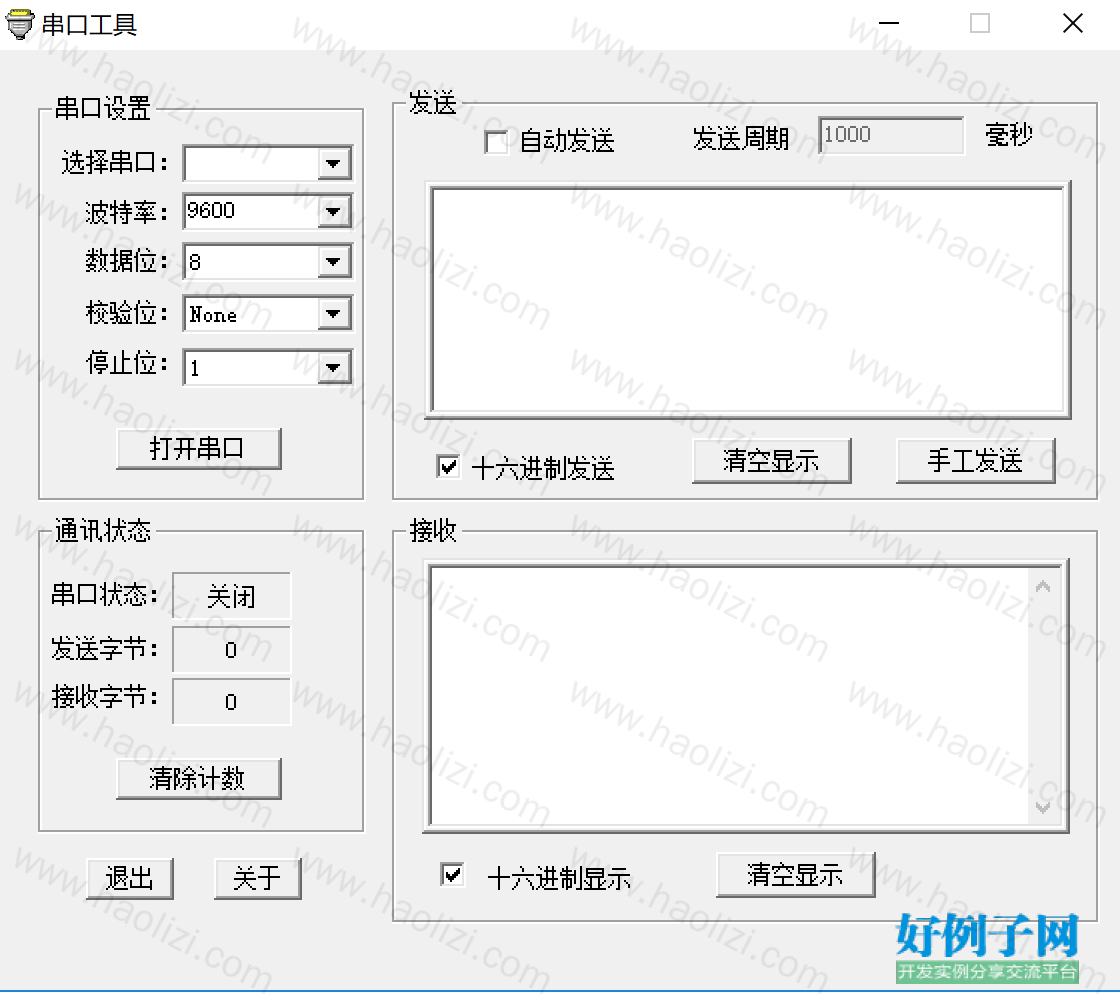The height and width of the screenshot is (994, 1120).
Task: Click 清空显示 in the 接收 panel
Action: coord(795,875)
